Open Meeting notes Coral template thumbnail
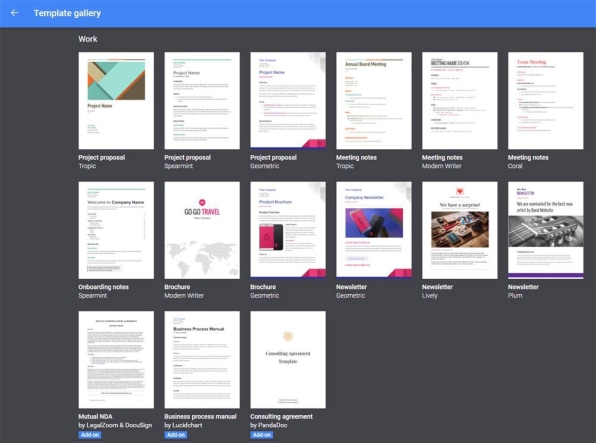 point(546,100)
